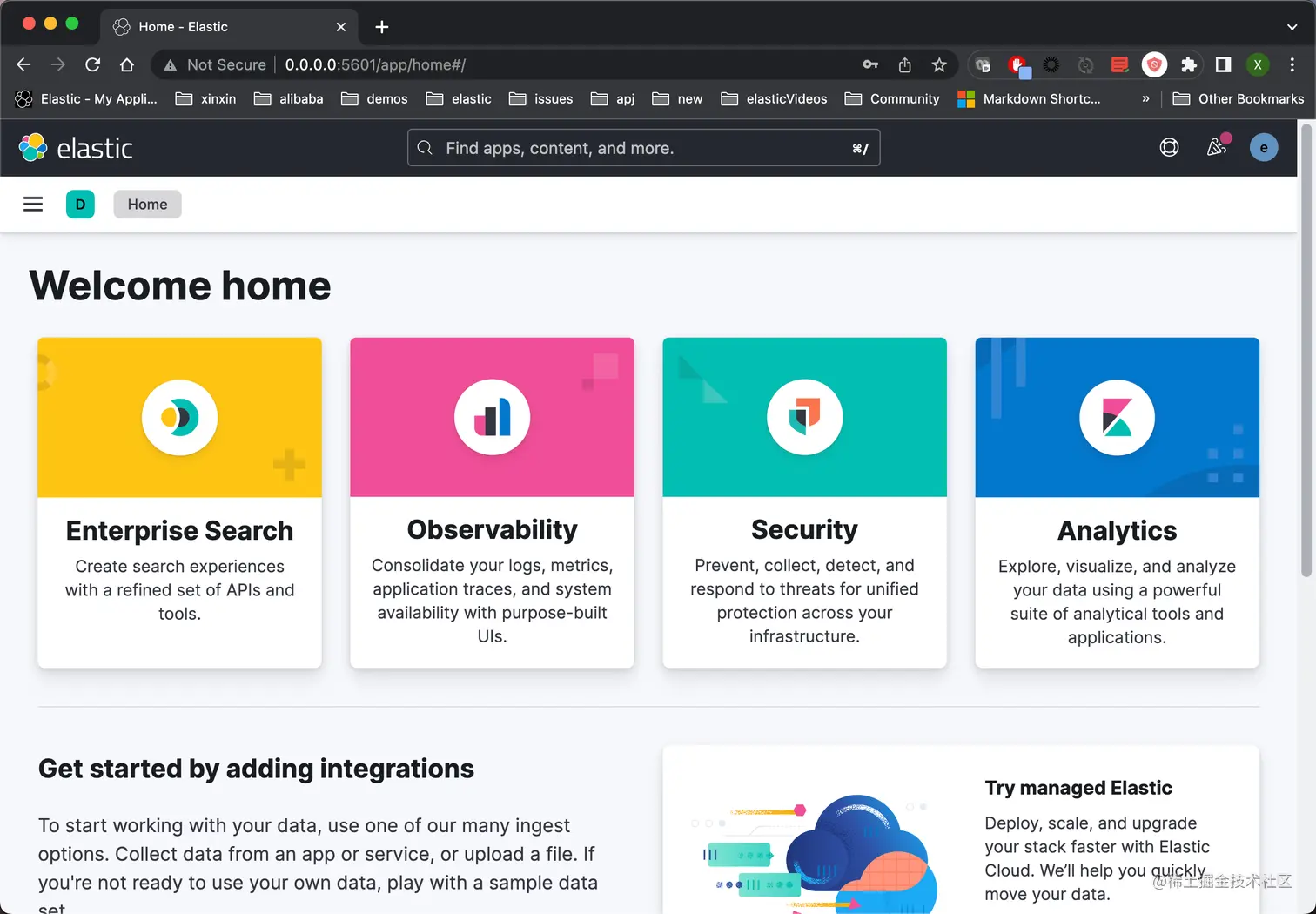
Task: Open Elastic - My Appli... bookmark
Action: [86, 99]
